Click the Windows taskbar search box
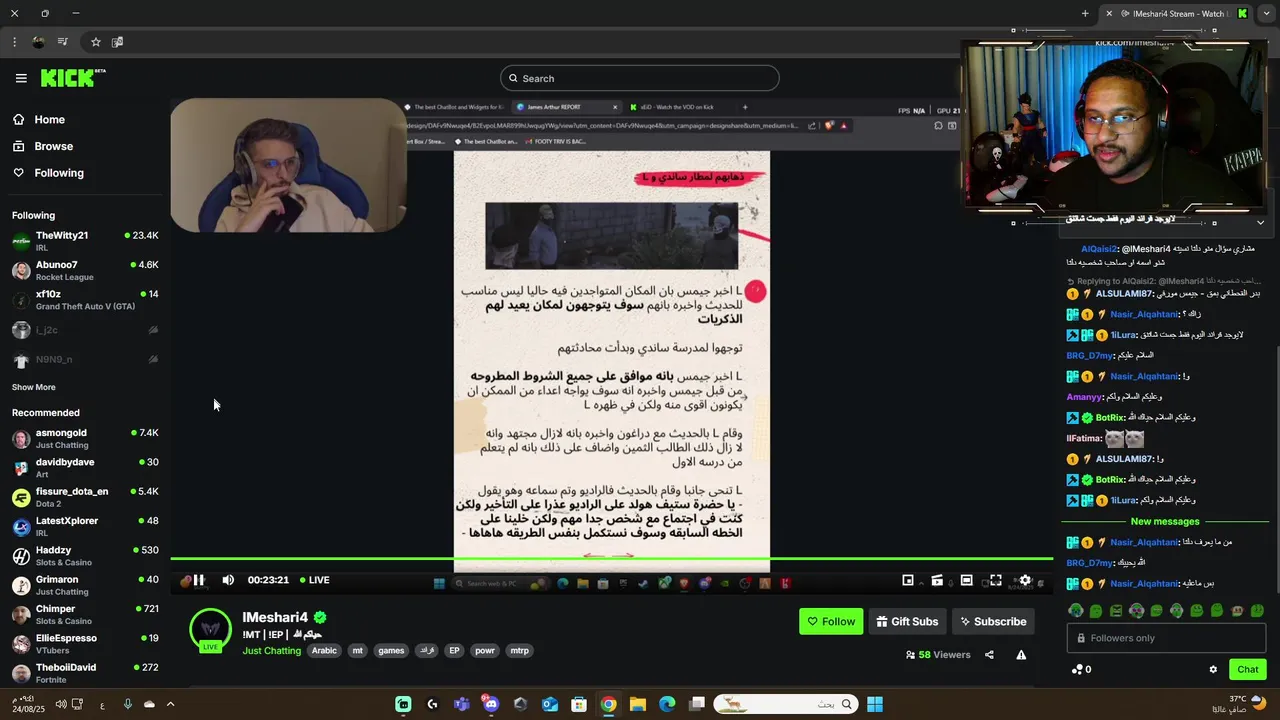The height and width of the screenshot is (720, 1280). (785, 704)
